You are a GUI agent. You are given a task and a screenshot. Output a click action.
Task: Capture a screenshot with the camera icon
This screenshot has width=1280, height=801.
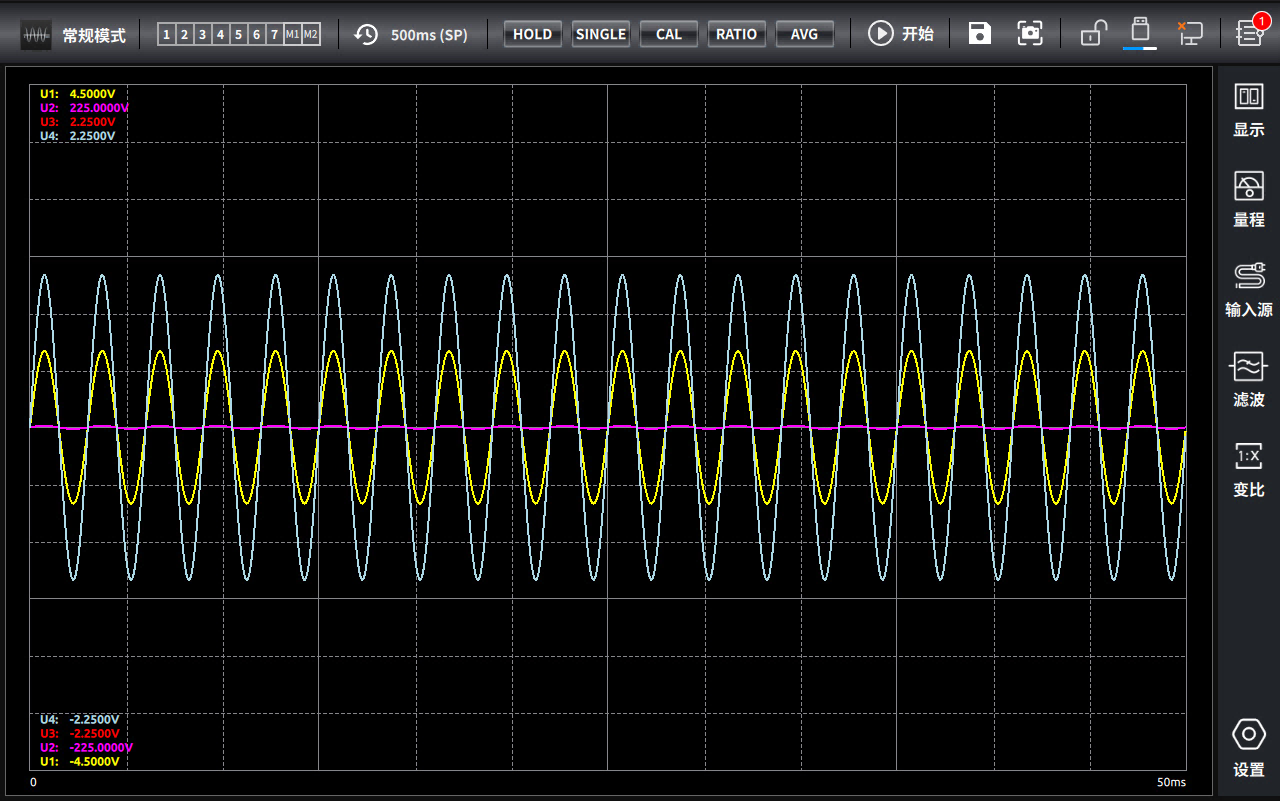pyautogui.click(x=1030, y=34)
